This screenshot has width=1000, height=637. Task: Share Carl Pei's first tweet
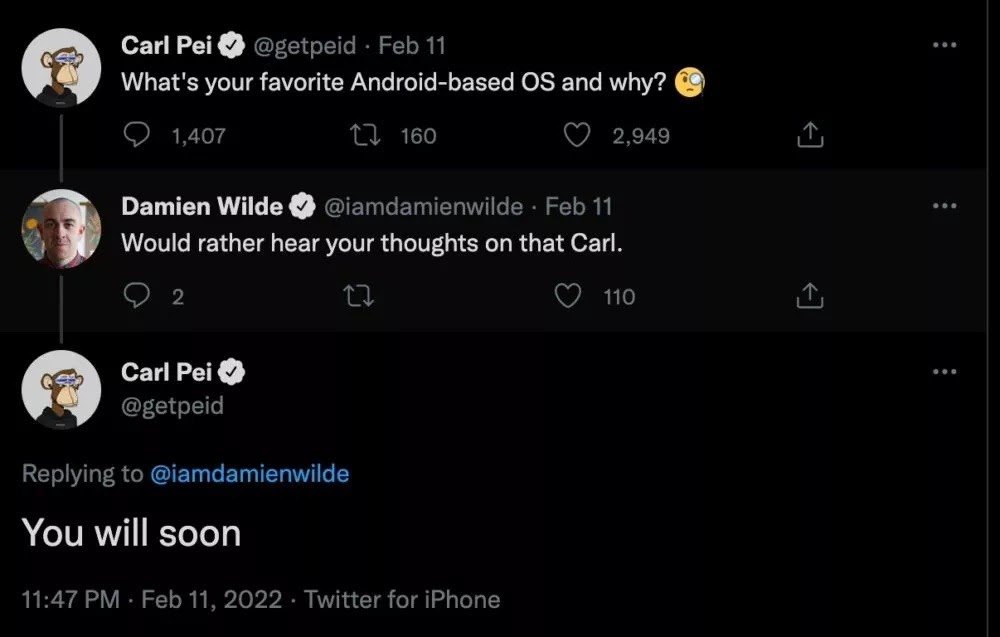click(x=809, y=135)
